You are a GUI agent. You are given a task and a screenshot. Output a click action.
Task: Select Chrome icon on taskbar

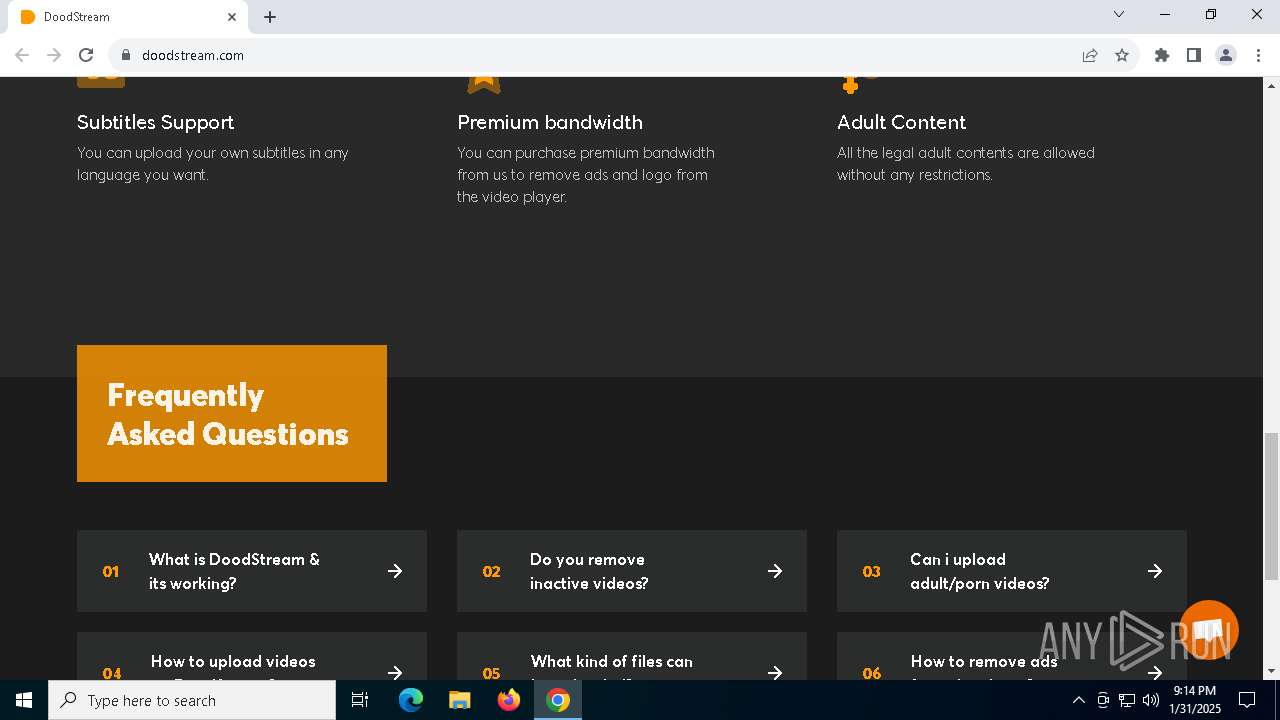(558, 700)
